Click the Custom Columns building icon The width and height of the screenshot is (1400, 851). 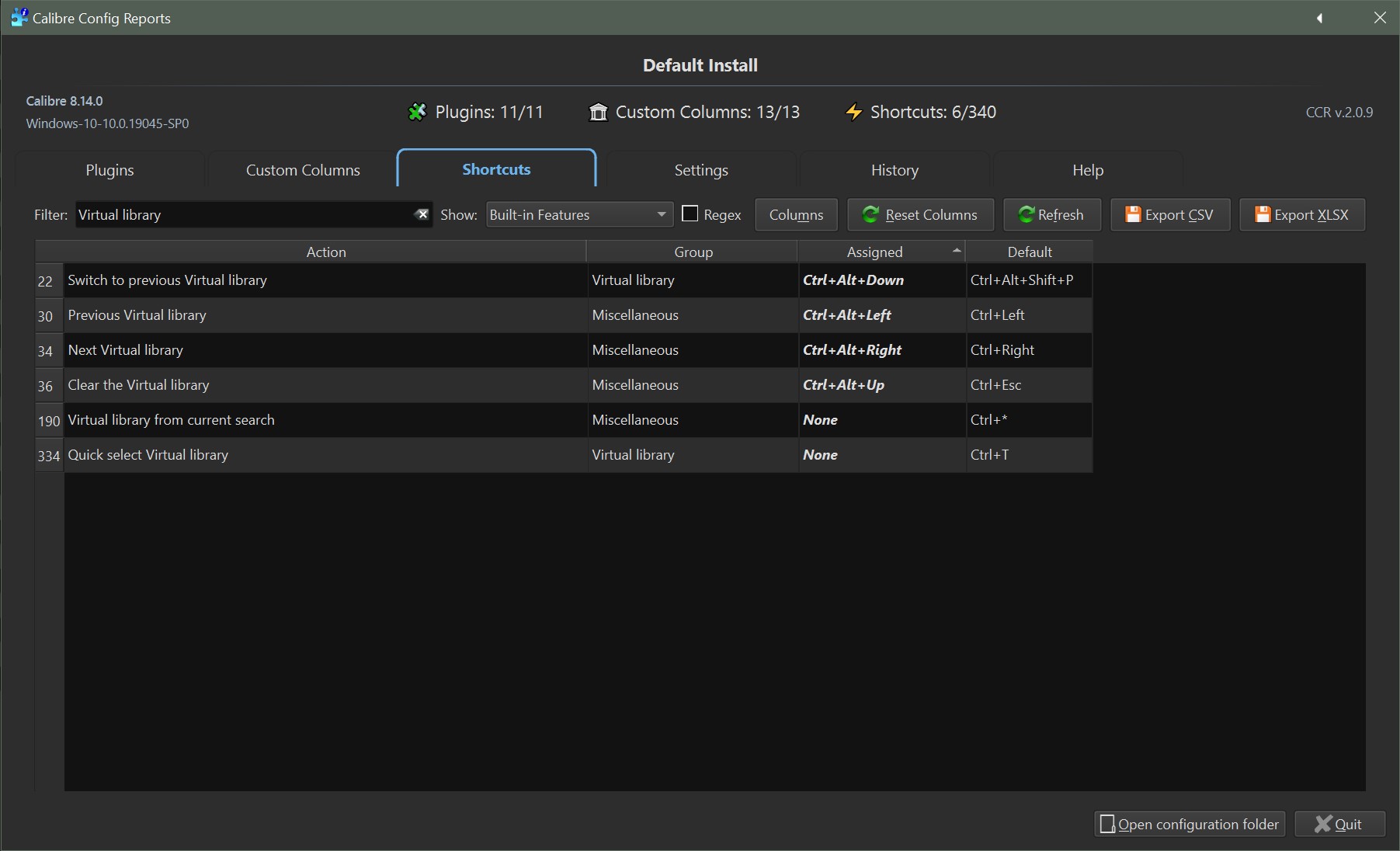point(598,113)
